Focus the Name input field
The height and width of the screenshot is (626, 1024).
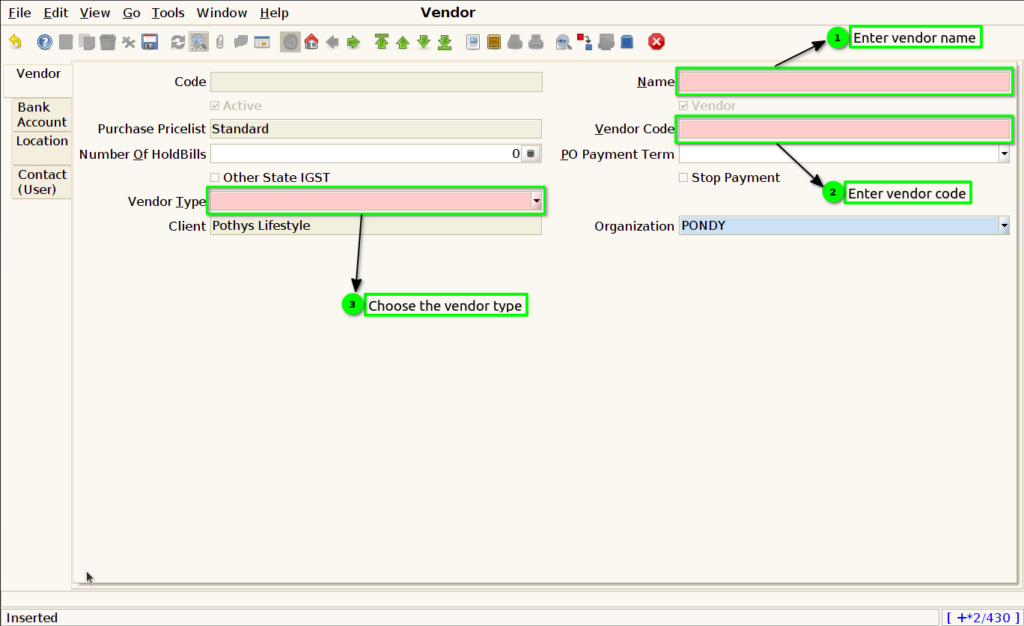click(x=844, y=82)
